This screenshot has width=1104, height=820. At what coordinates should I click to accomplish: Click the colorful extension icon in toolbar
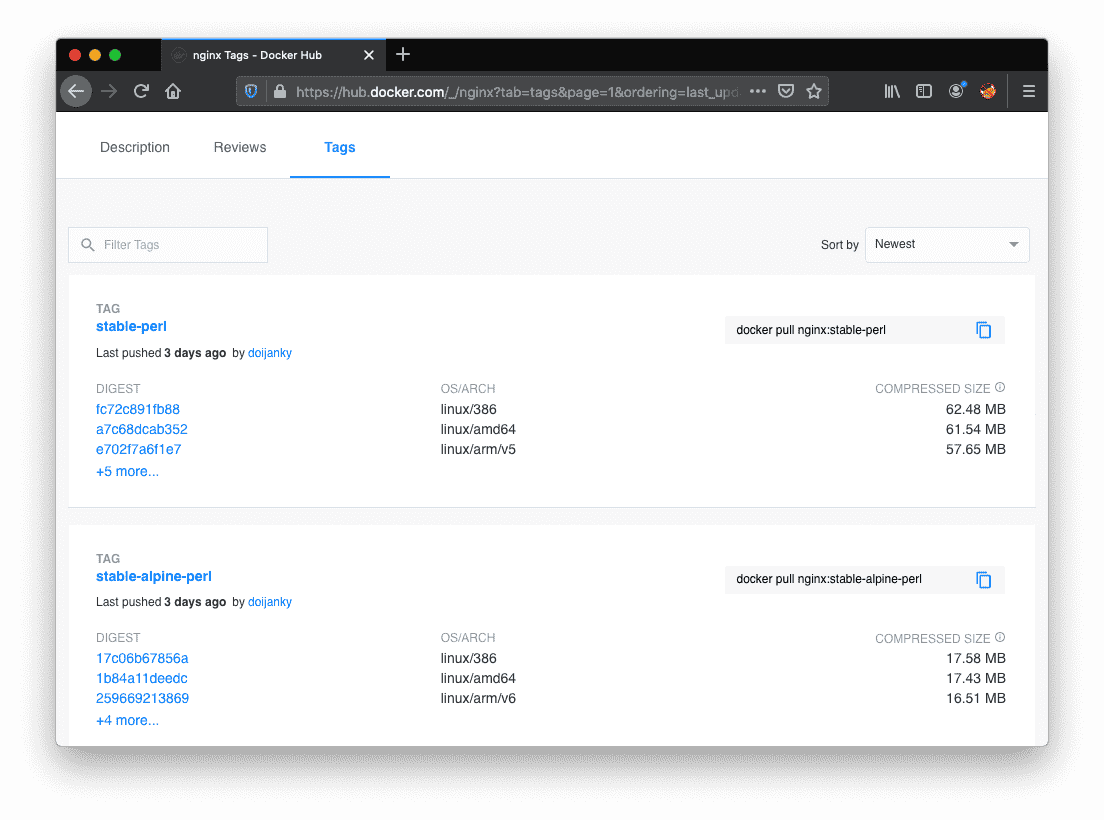click(988, 91)
